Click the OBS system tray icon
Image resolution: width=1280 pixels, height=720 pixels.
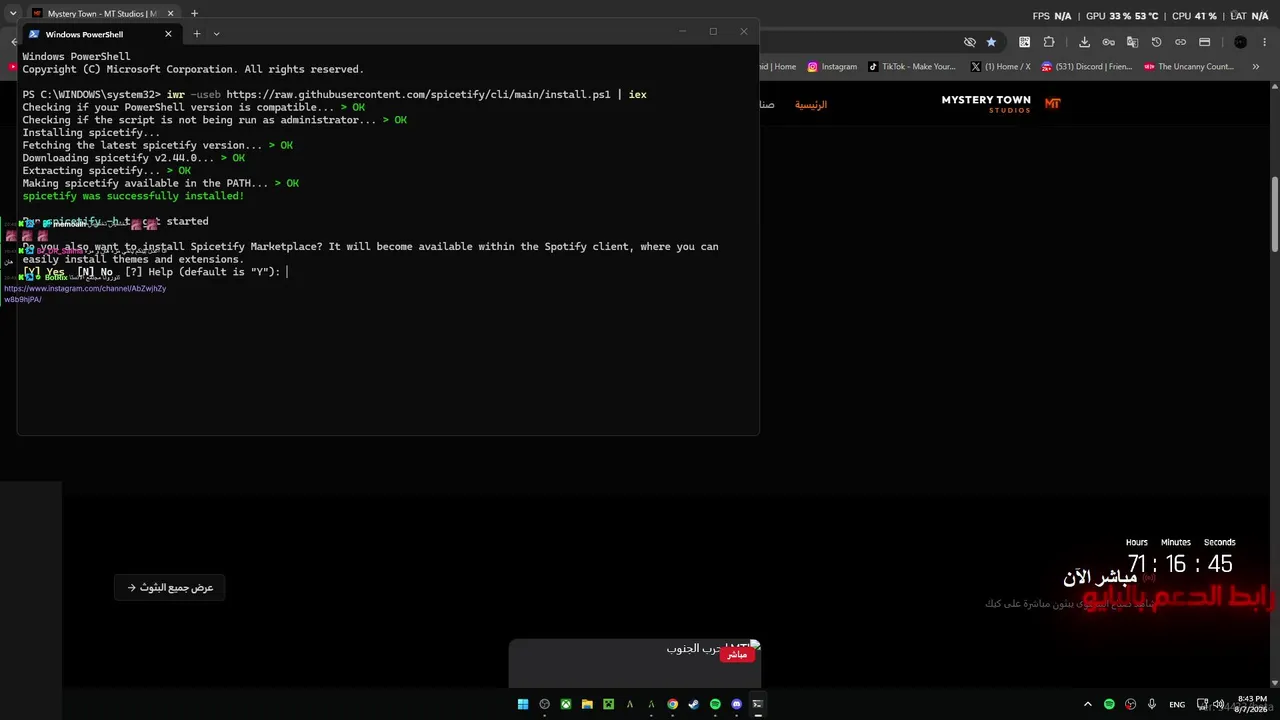pyautogui.click(x=1131, y=704)
